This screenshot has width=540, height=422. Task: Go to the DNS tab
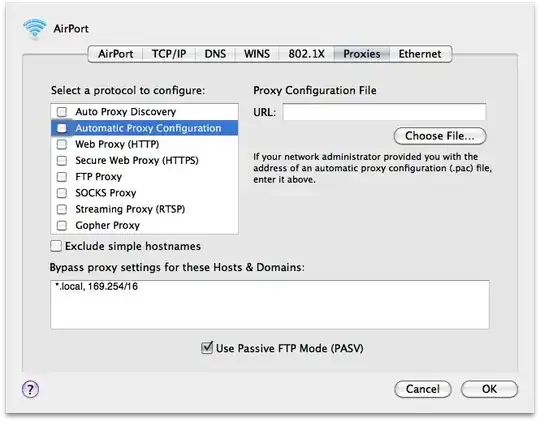click(x=215, y=54)
